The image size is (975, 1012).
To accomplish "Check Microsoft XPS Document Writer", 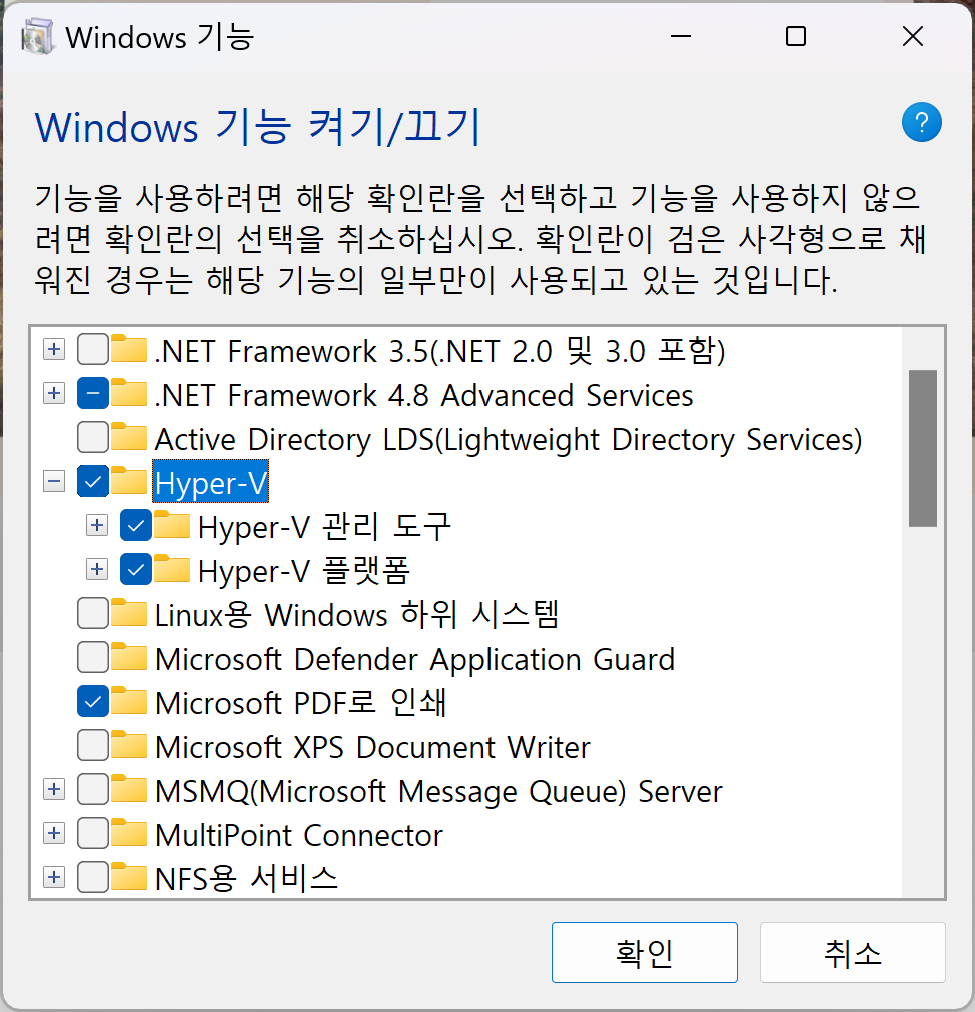I will (x=91, y=745).
